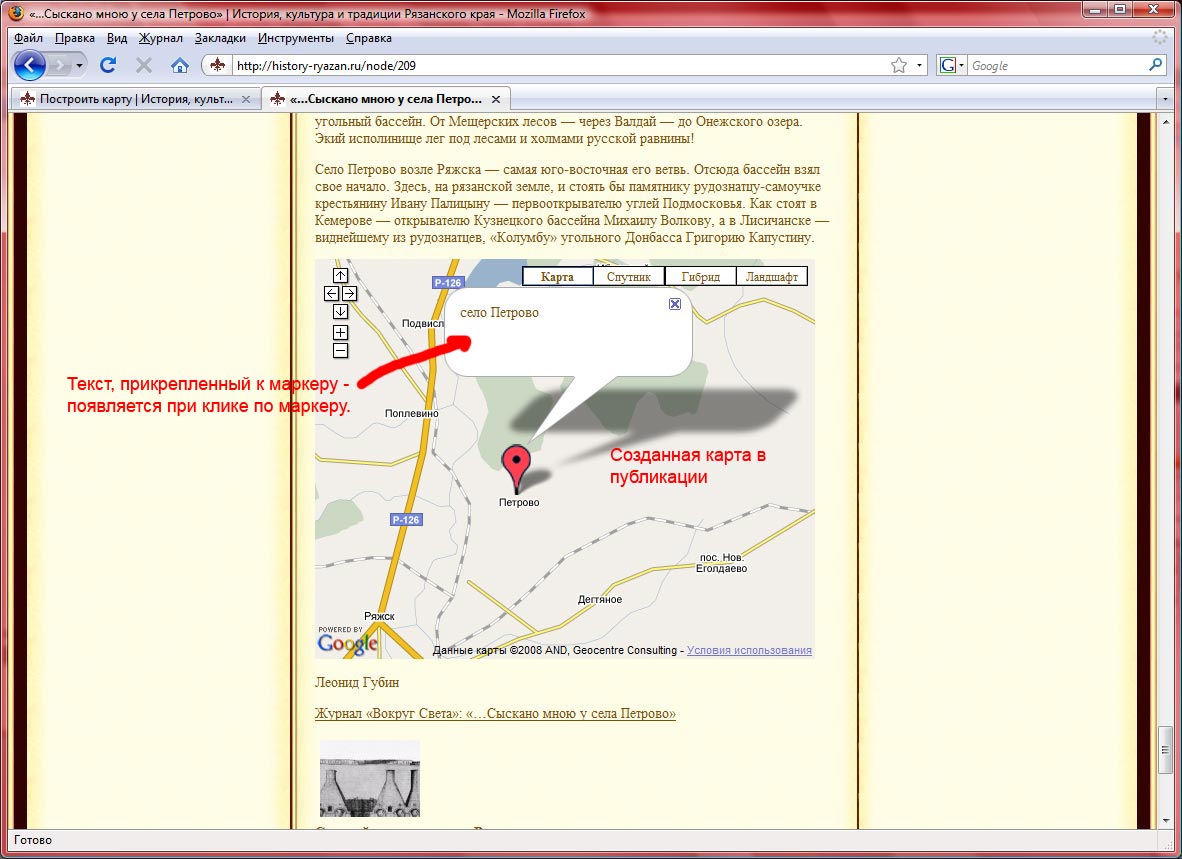The image size is (1182, 859).
Task: Click the Ряжск label on the map
Action: tap(379, 616)
